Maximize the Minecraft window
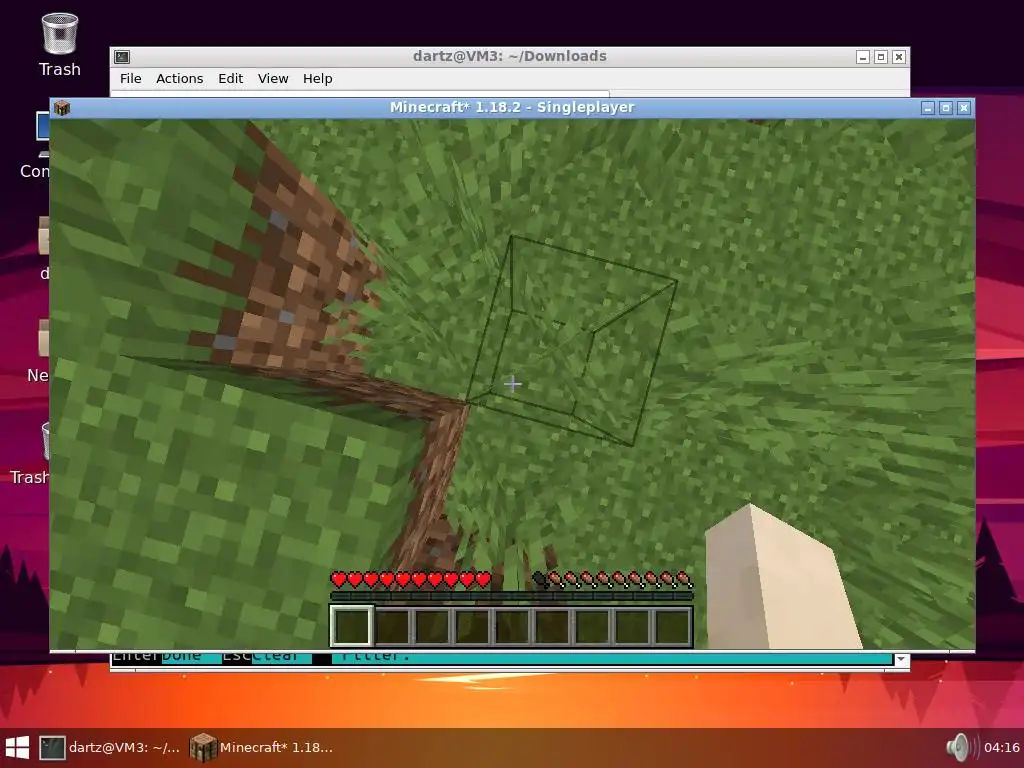 pos(946,108)
